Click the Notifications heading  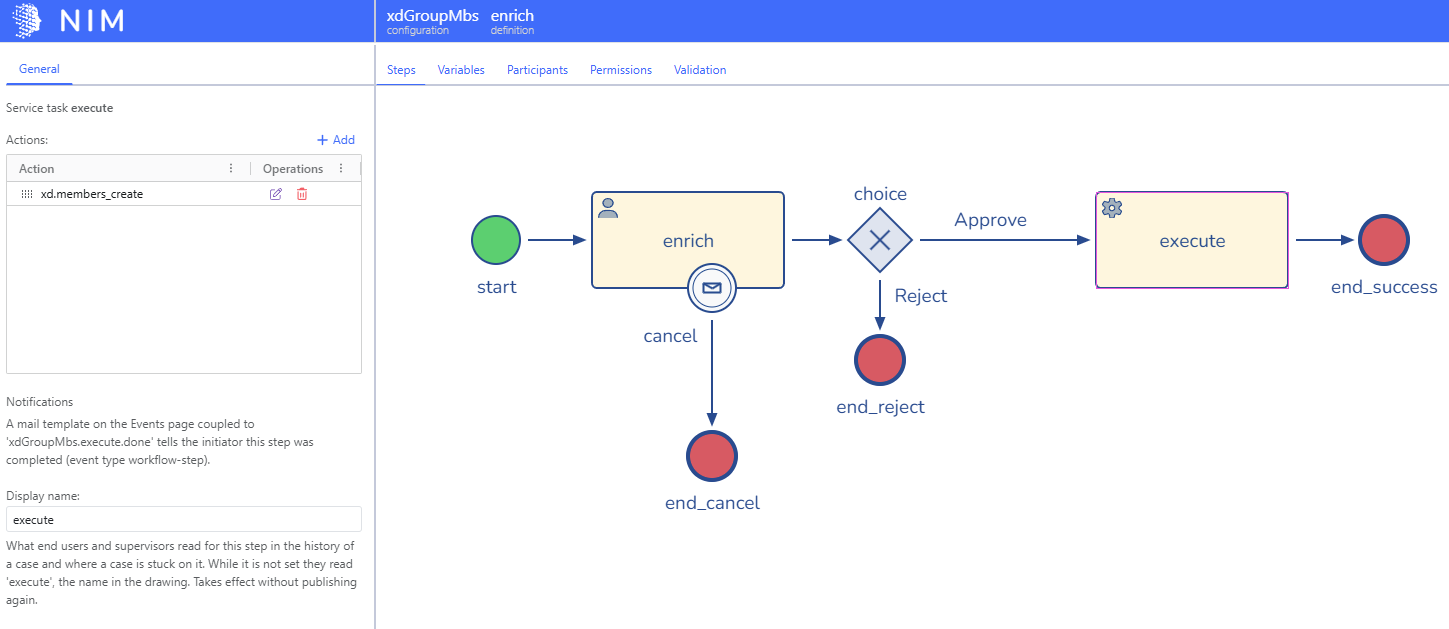(39, 402)
